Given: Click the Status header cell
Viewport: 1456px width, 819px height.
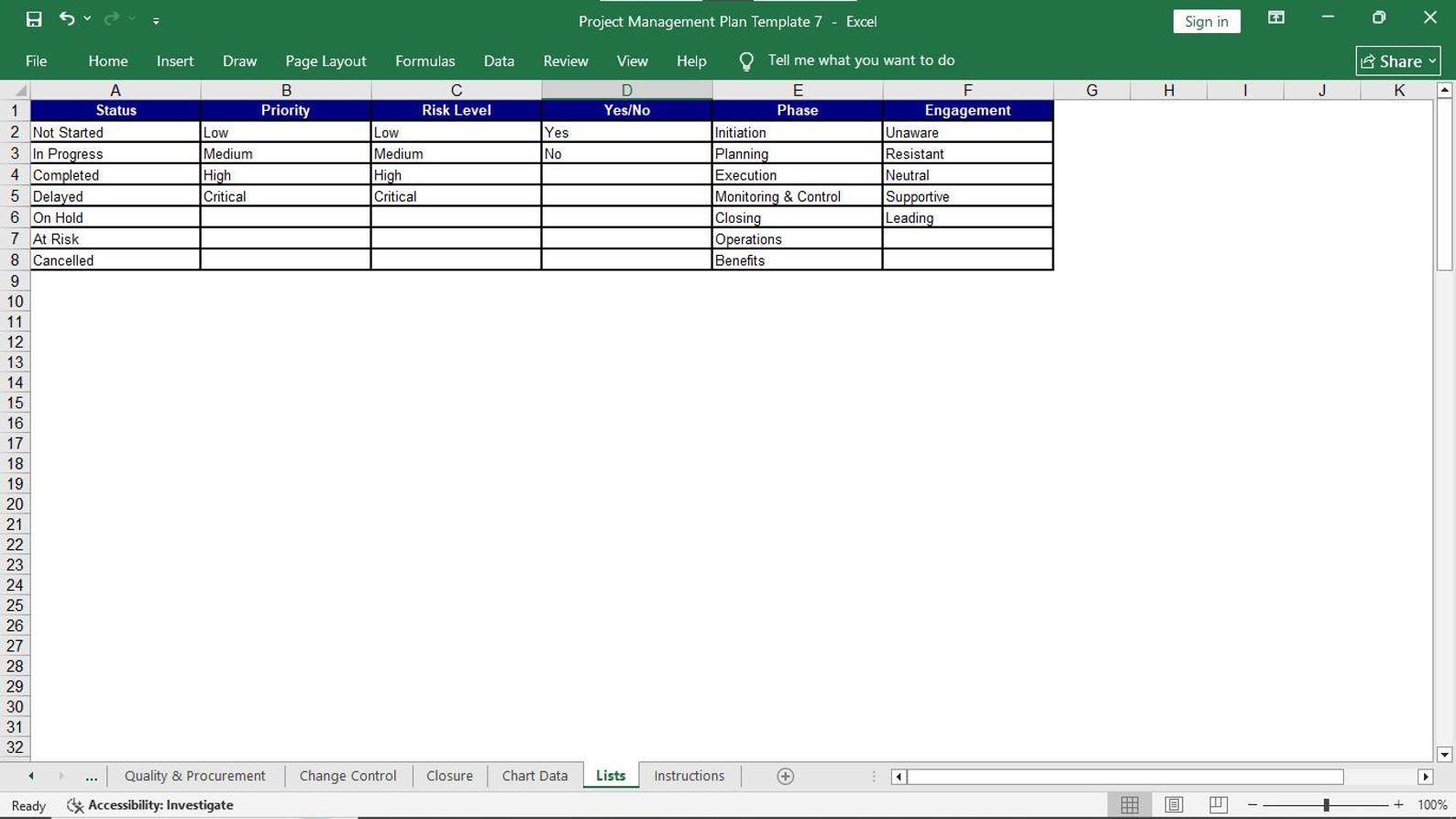Looking at the screenshot, I should (116, 110).
